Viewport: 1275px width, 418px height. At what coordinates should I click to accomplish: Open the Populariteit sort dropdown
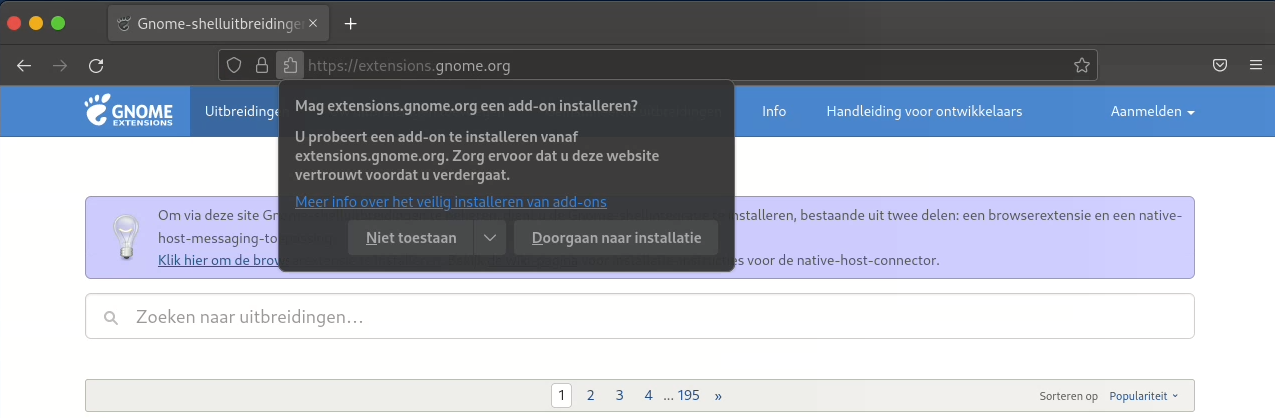point(1144,396)
